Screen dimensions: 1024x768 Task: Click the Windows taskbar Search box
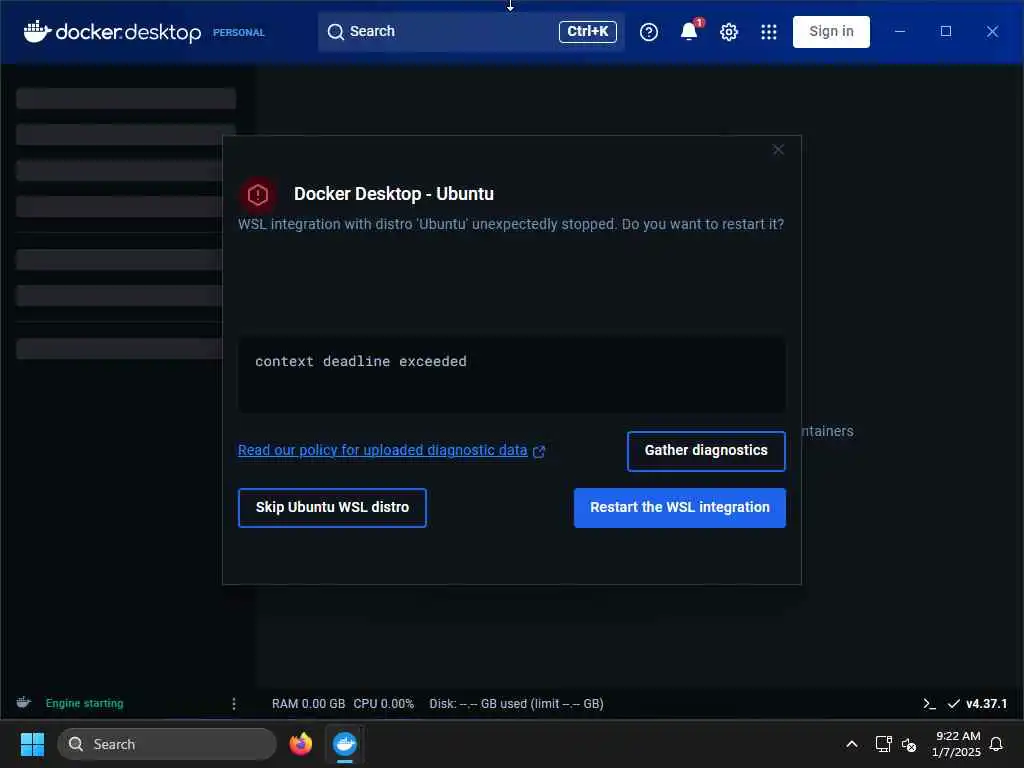(x=167, y=744)
